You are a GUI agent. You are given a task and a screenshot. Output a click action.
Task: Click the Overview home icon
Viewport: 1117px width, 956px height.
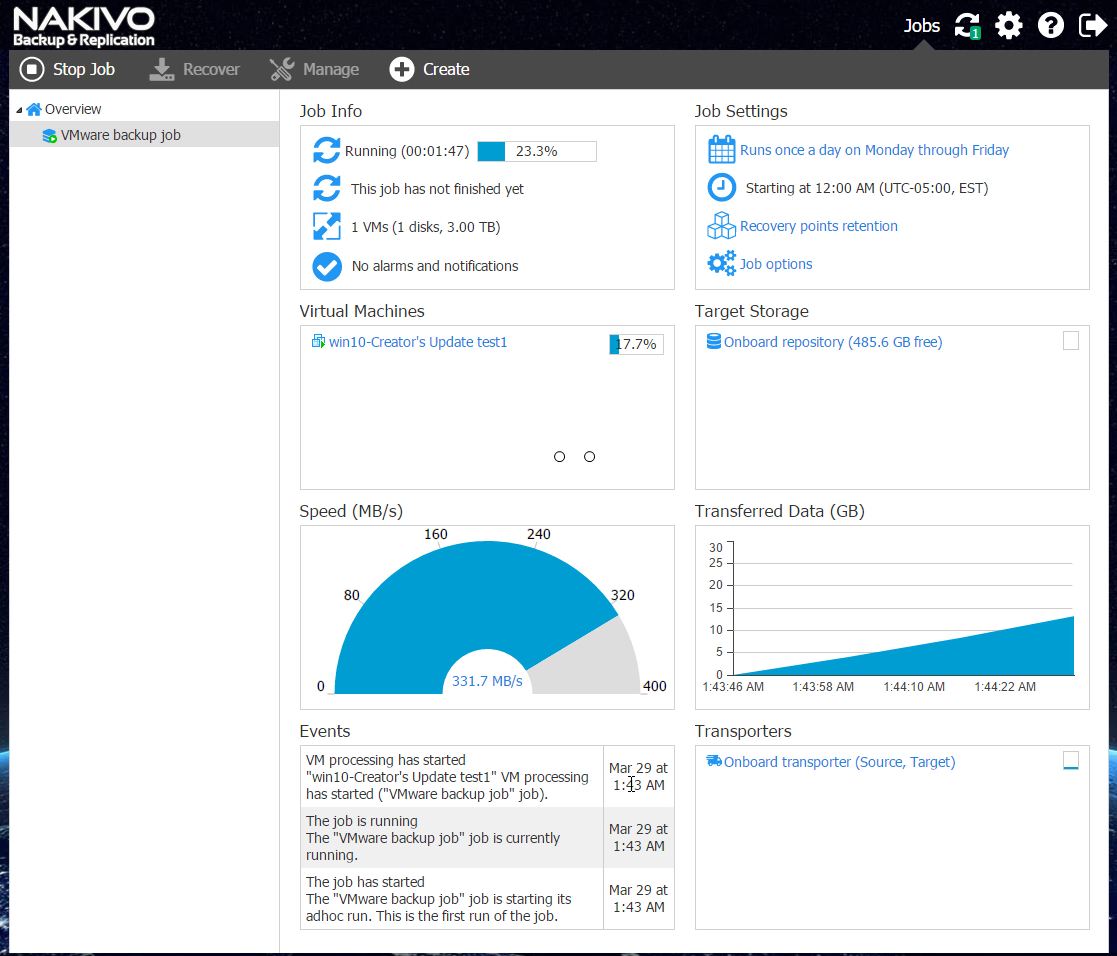point(33,109)
